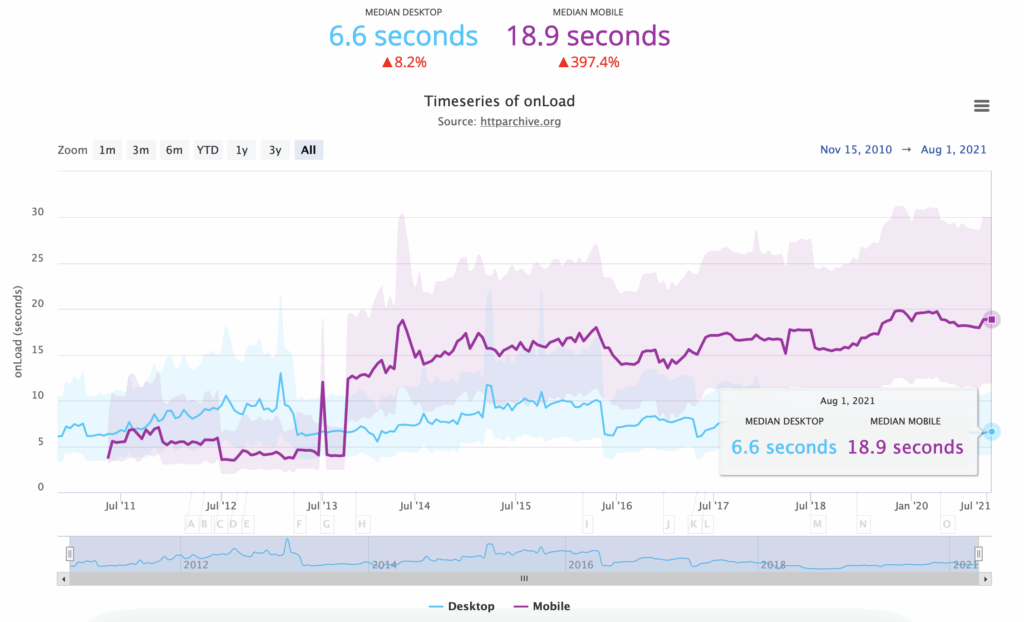
Task: Choose the 3y zoom range
Action: coord(275,150)
